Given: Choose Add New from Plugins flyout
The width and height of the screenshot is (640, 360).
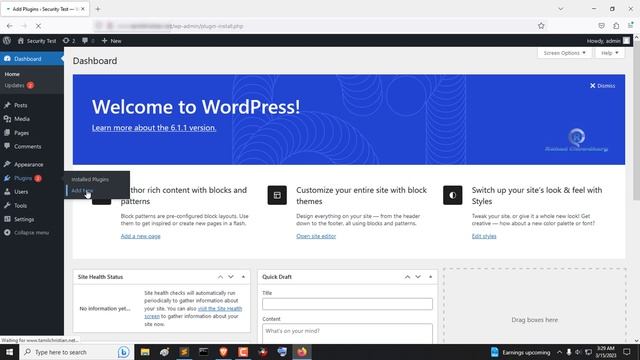Looking at the screenshot, I should pos(82,191).
